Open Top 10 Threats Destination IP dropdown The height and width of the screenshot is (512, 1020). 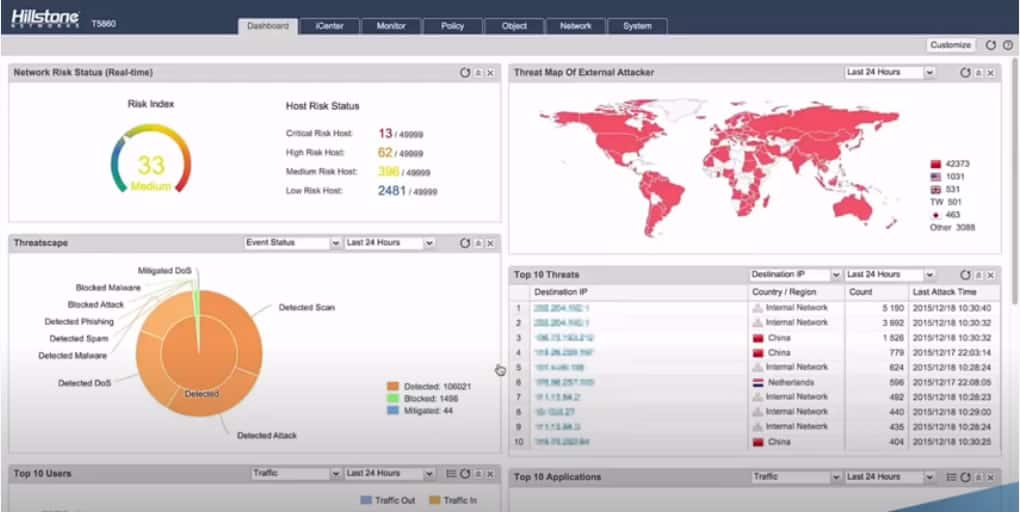[x=796, y=275]
